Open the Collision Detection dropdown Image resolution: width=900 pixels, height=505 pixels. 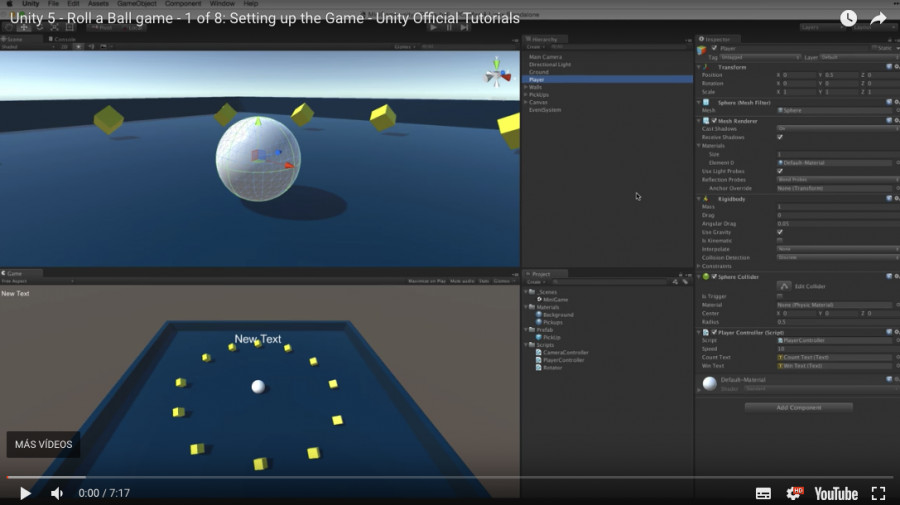click(x=838, y=258)
